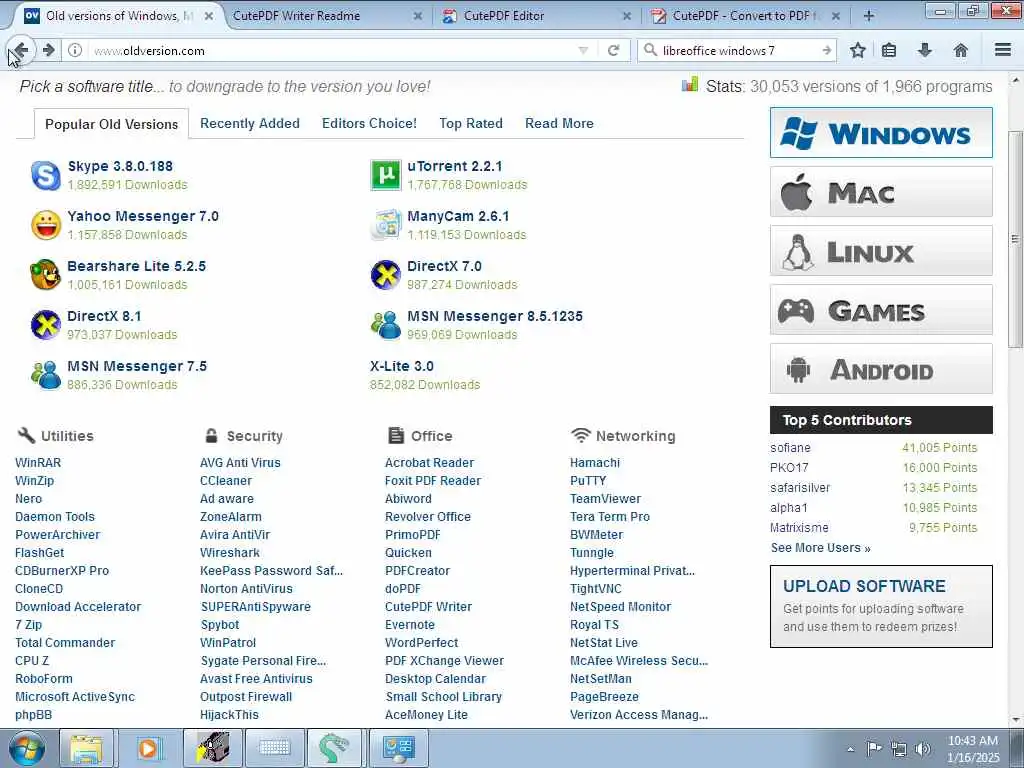Show hidden tray icons arrow
Viewport: 1024px width, 768px height.
850,749
